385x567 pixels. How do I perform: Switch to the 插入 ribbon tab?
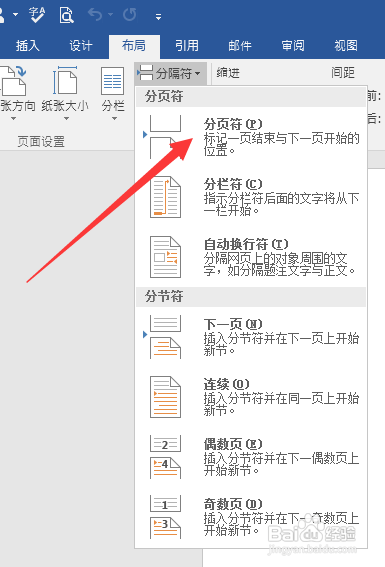27,46
